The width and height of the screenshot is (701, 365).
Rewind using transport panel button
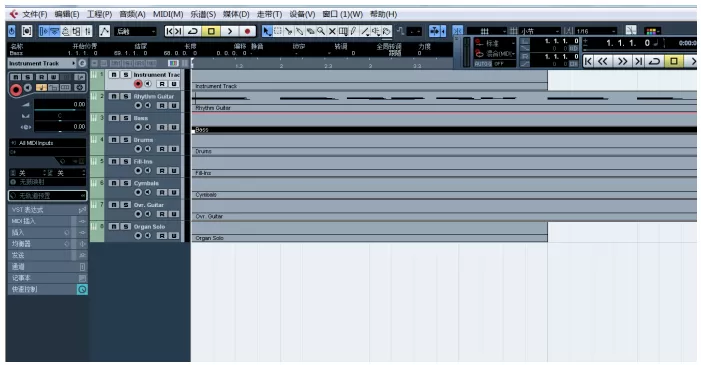603,61
